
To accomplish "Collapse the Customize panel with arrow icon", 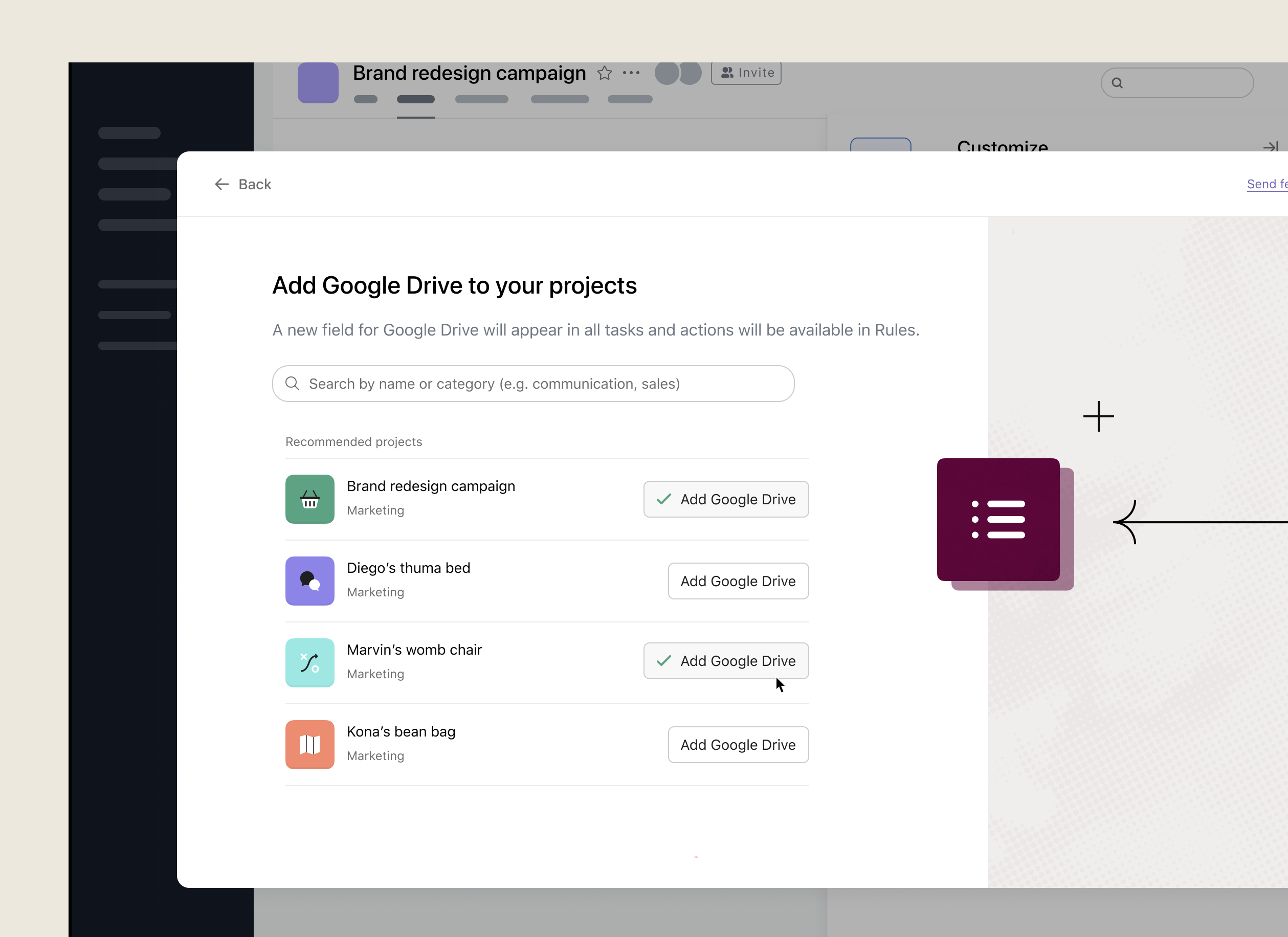I will pos(1271,146).
